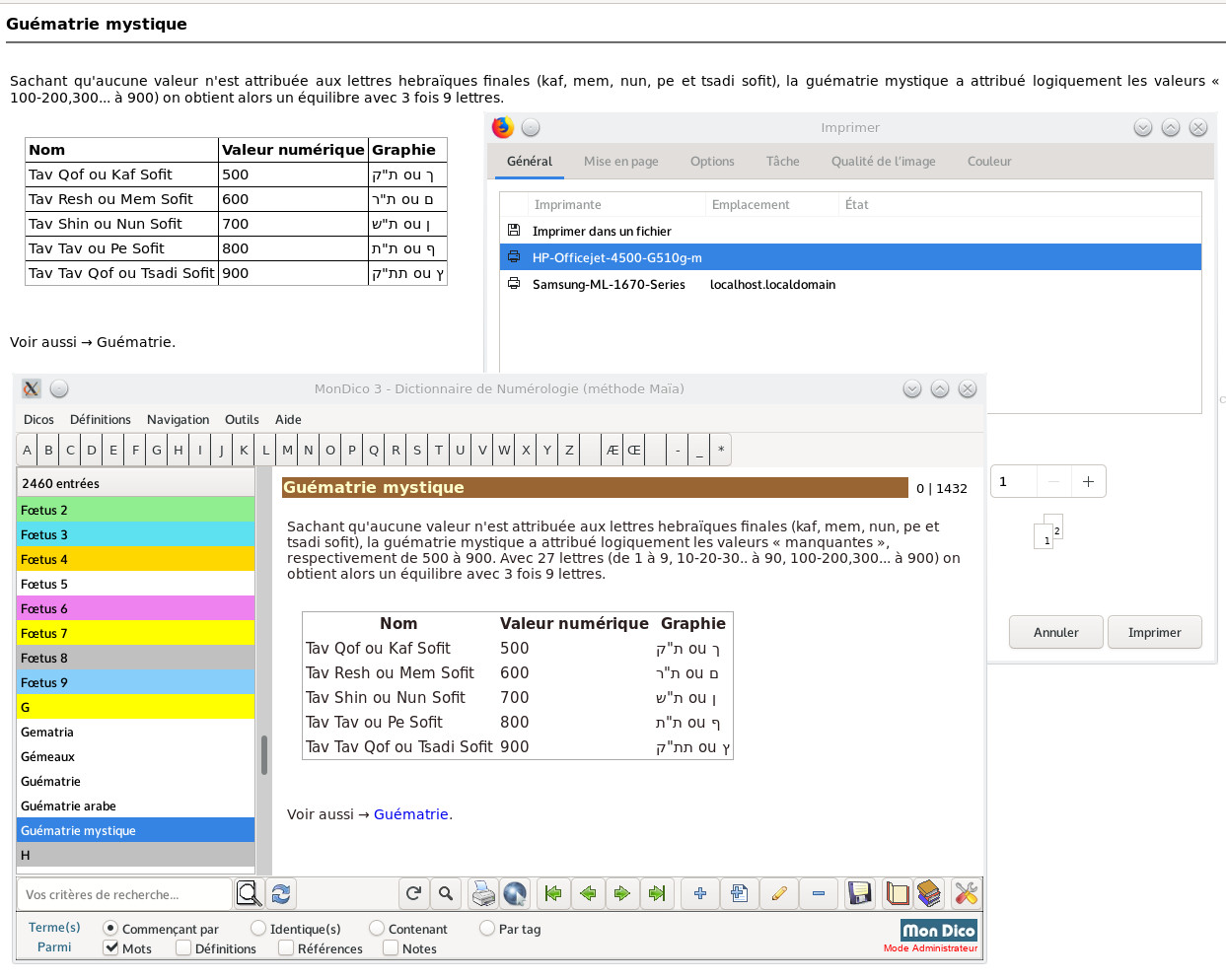Open the Dicos menu
Screen dimensions: 1226x980
pyautogui.click(x=38, y=420)
